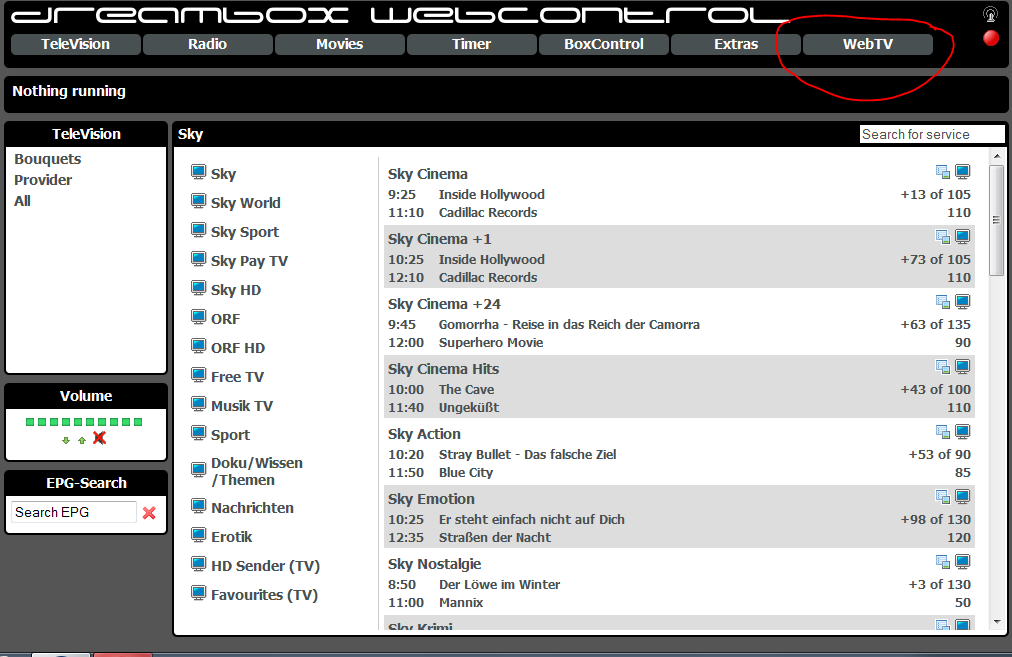Click the TV icon beside Erotik bouquet
Image resolution: width=1012 pixels, height=657 pixels.
198,535
